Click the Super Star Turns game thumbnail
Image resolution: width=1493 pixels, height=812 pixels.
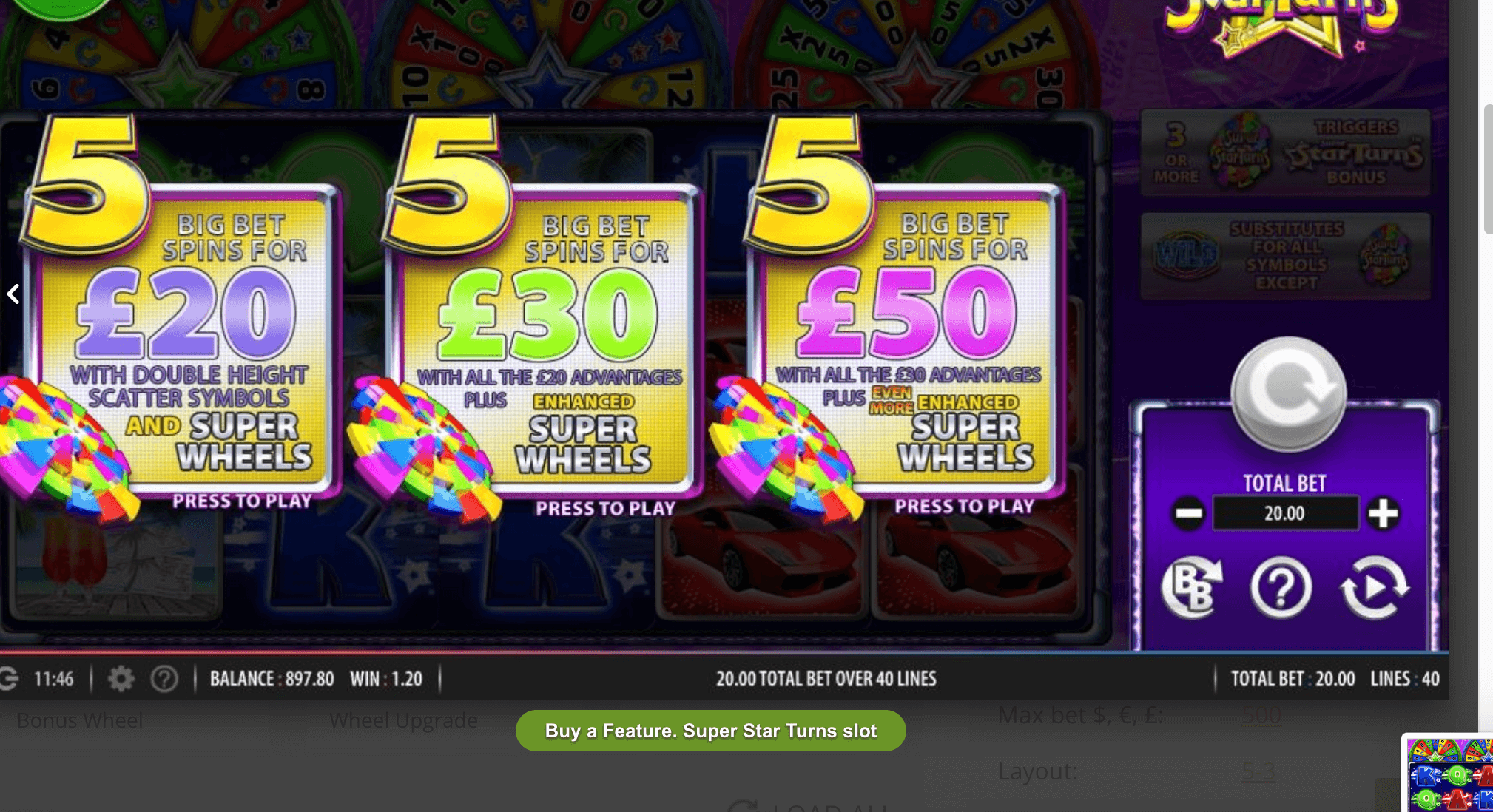1448,774
